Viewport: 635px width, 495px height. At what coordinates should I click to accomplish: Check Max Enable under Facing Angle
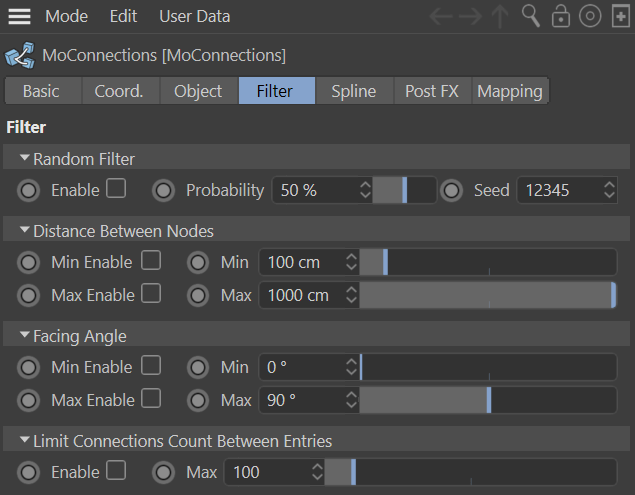point(151,399)
